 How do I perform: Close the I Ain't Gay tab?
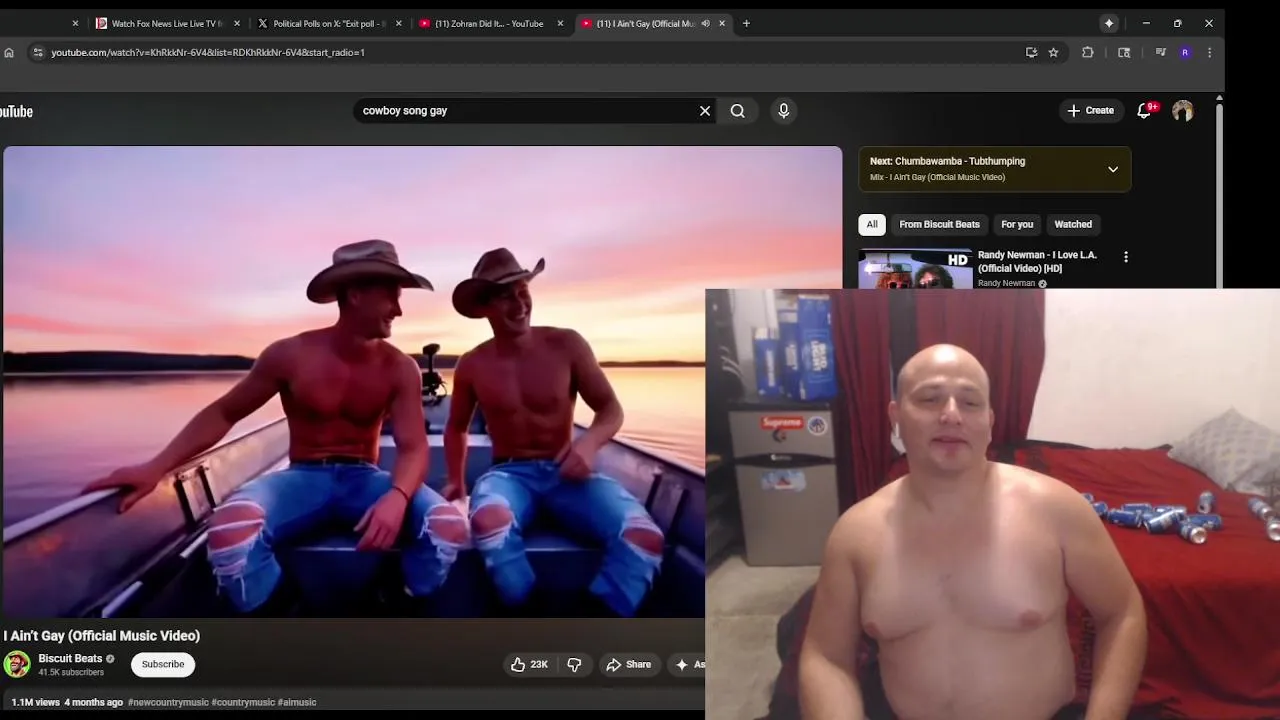tap(722, 23)
